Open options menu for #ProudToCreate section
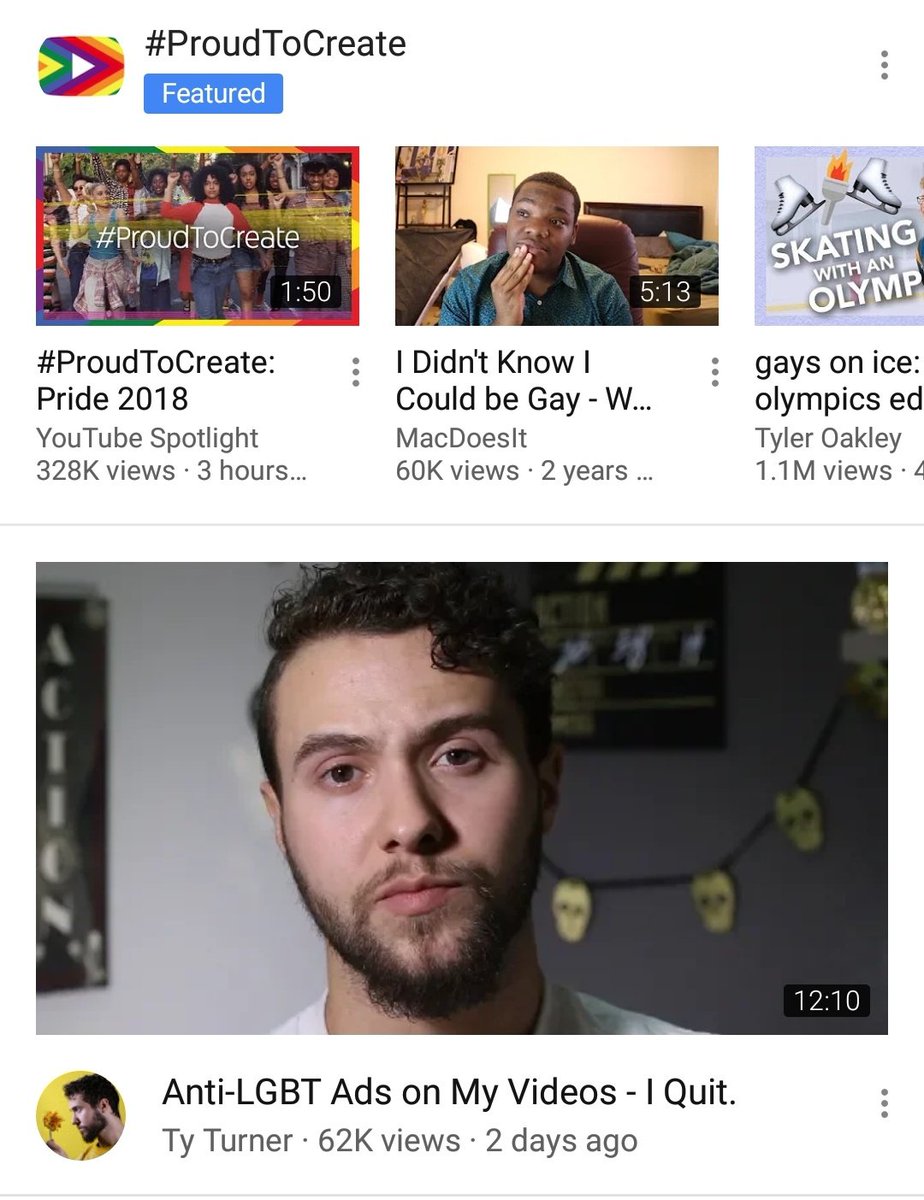Image resolution: width=924 pixels, height=1200 pixels. tap(884, 65)
